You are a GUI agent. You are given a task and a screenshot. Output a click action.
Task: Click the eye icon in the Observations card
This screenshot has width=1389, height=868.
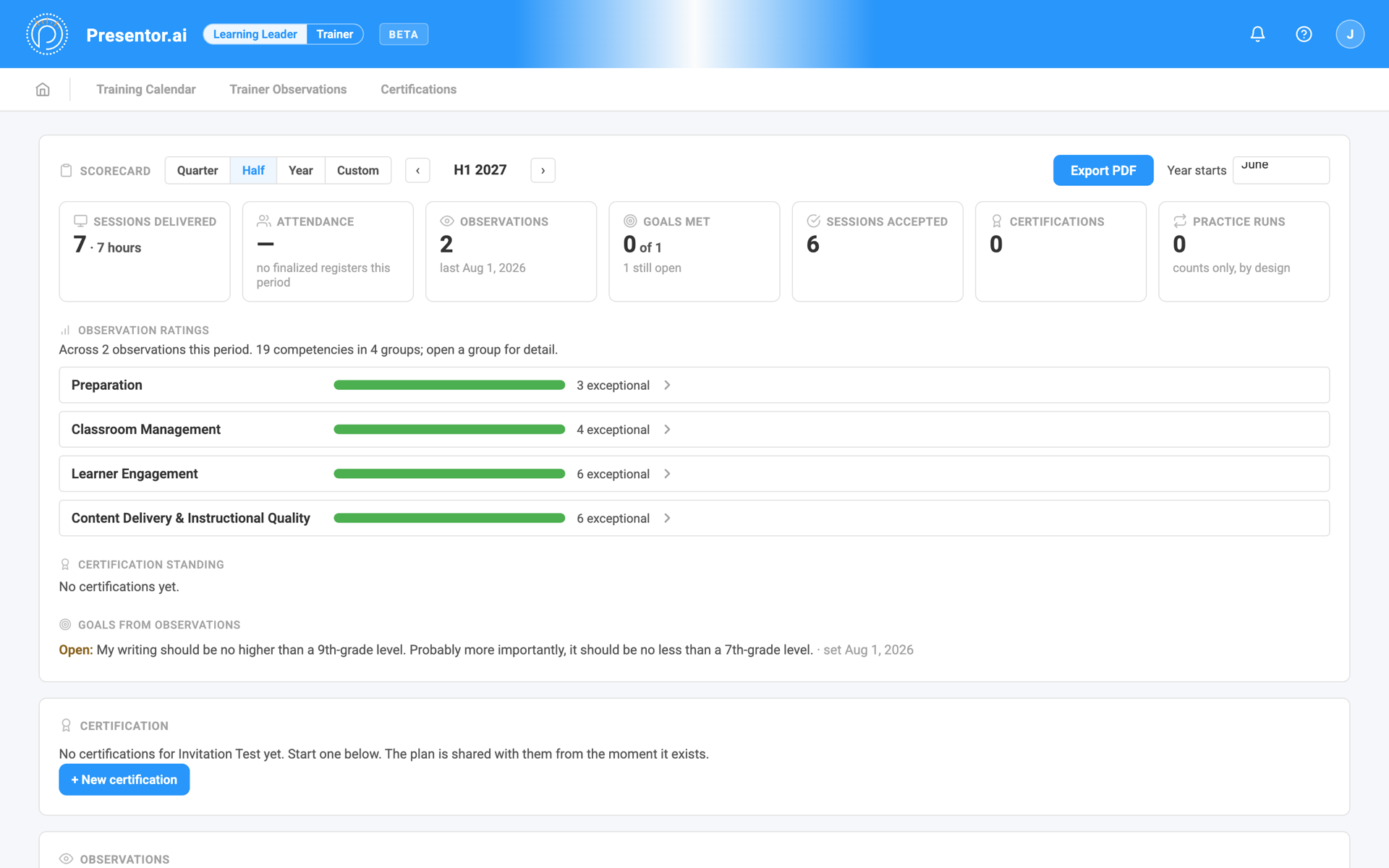(447, 221)
